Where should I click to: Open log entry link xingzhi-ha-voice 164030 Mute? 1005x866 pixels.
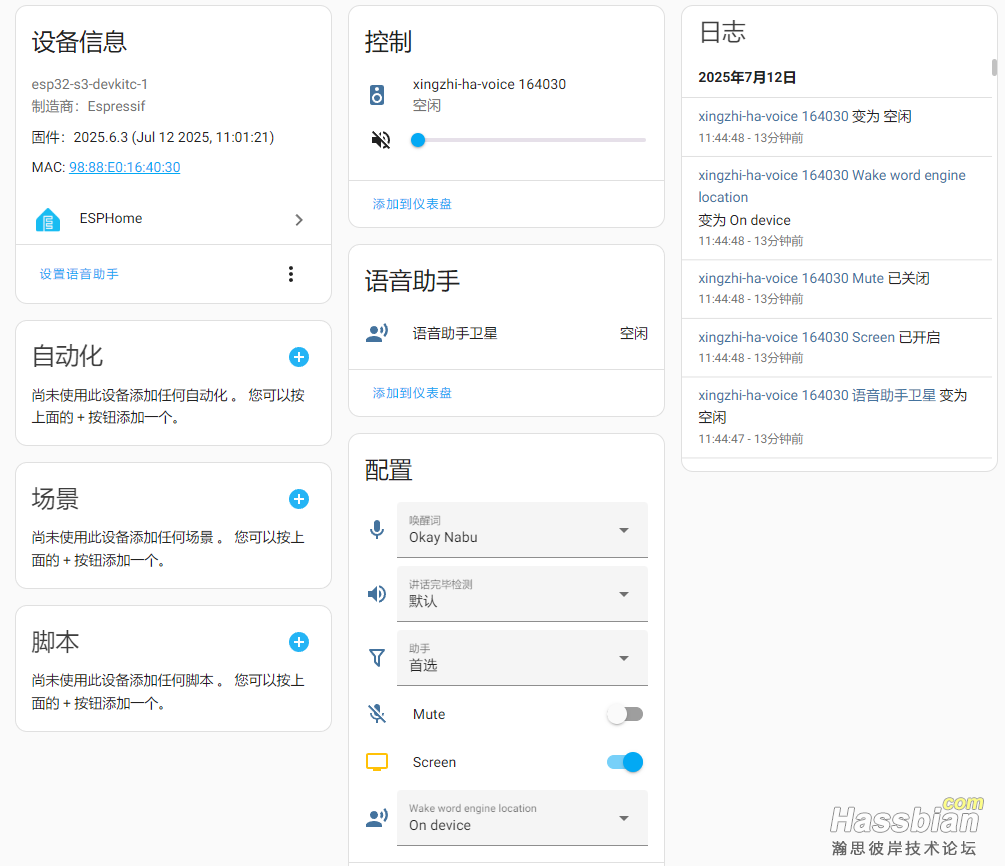pos(791,278)
